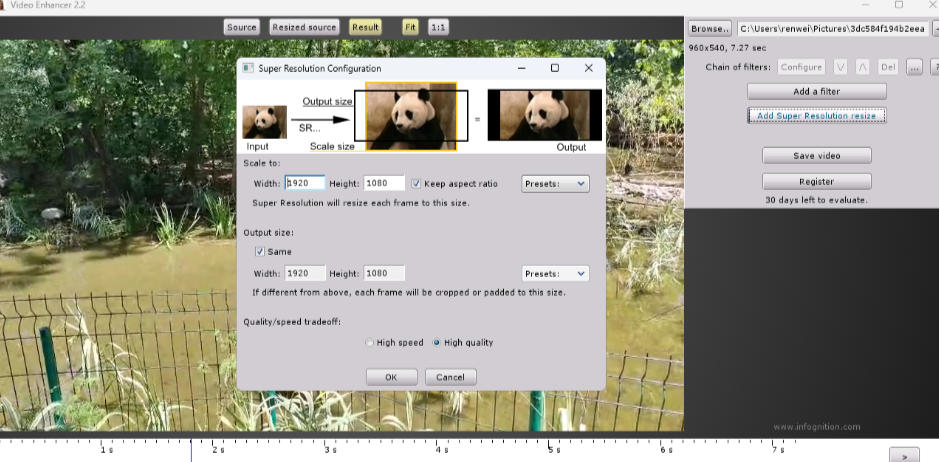Close the Super Resolution Configuration dialog

coord(589,68)
